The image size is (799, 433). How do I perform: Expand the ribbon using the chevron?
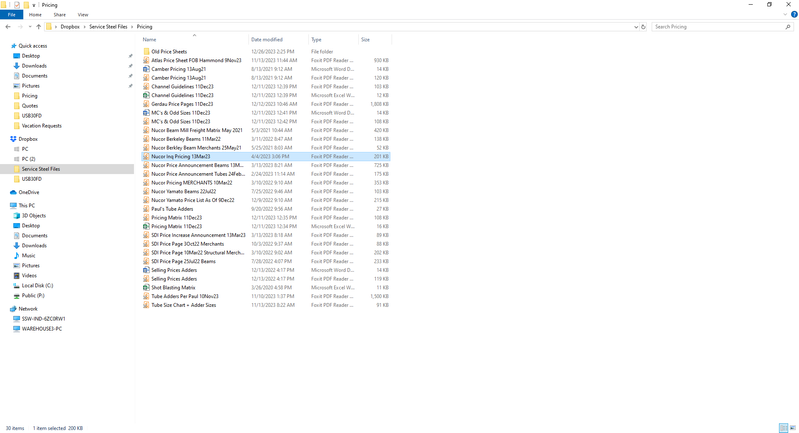click(786, 15)
